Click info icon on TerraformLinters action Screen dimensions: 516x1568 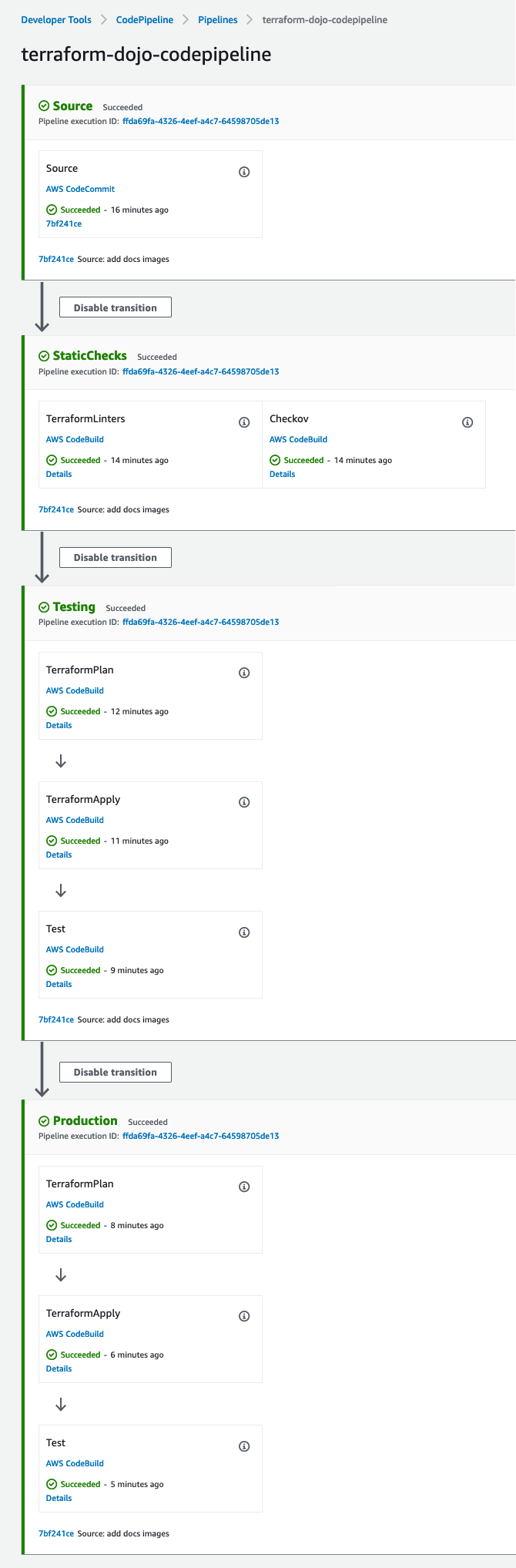pos(244,422)
